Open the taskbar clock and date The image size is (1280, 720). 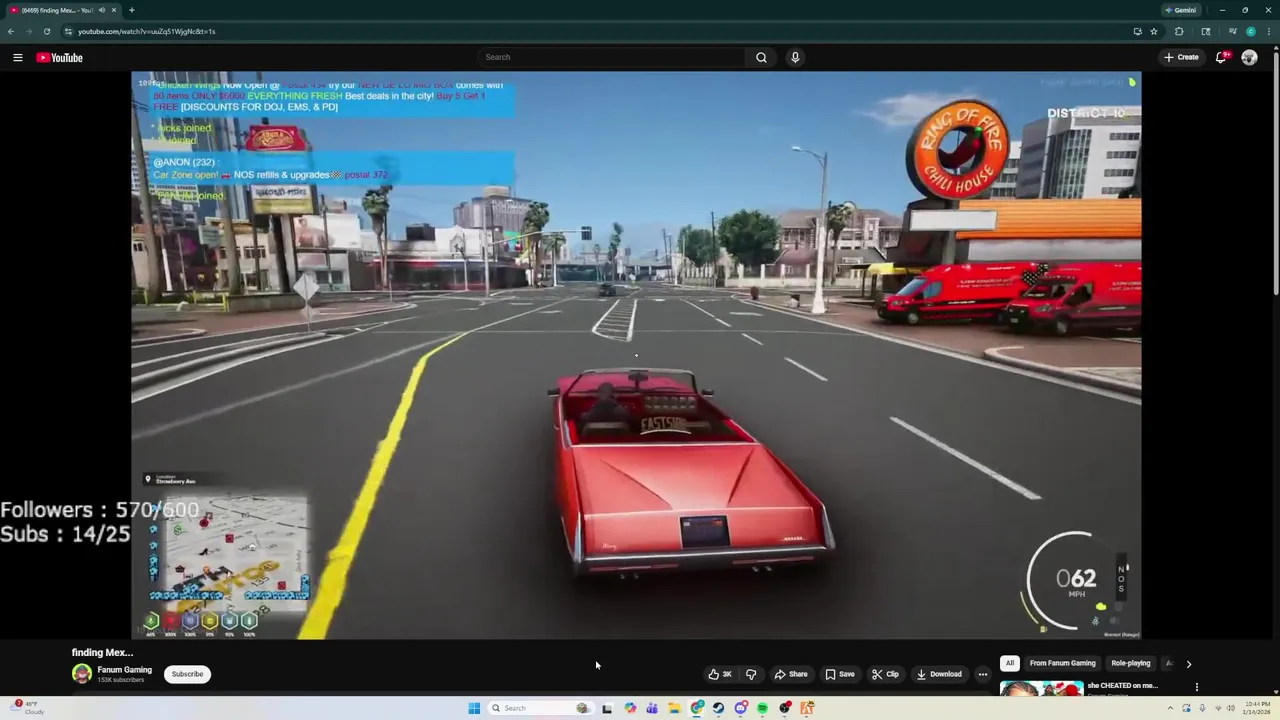(1257, 708)
